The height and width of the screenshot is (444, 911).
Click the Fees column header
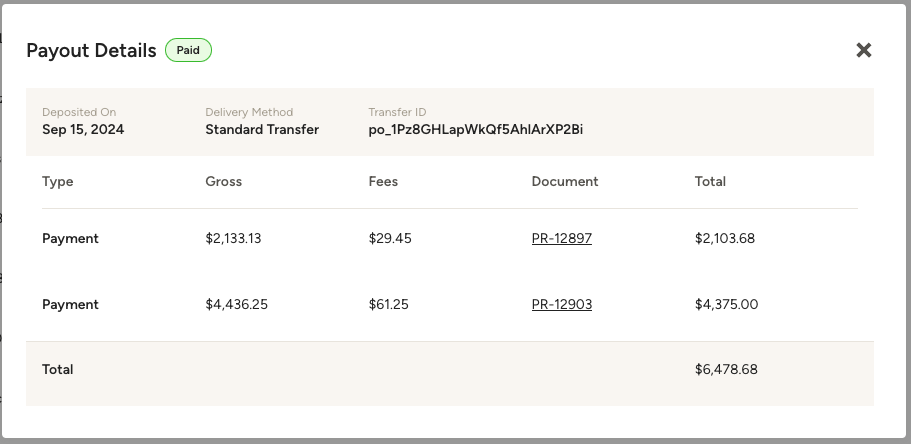point(383,181)
